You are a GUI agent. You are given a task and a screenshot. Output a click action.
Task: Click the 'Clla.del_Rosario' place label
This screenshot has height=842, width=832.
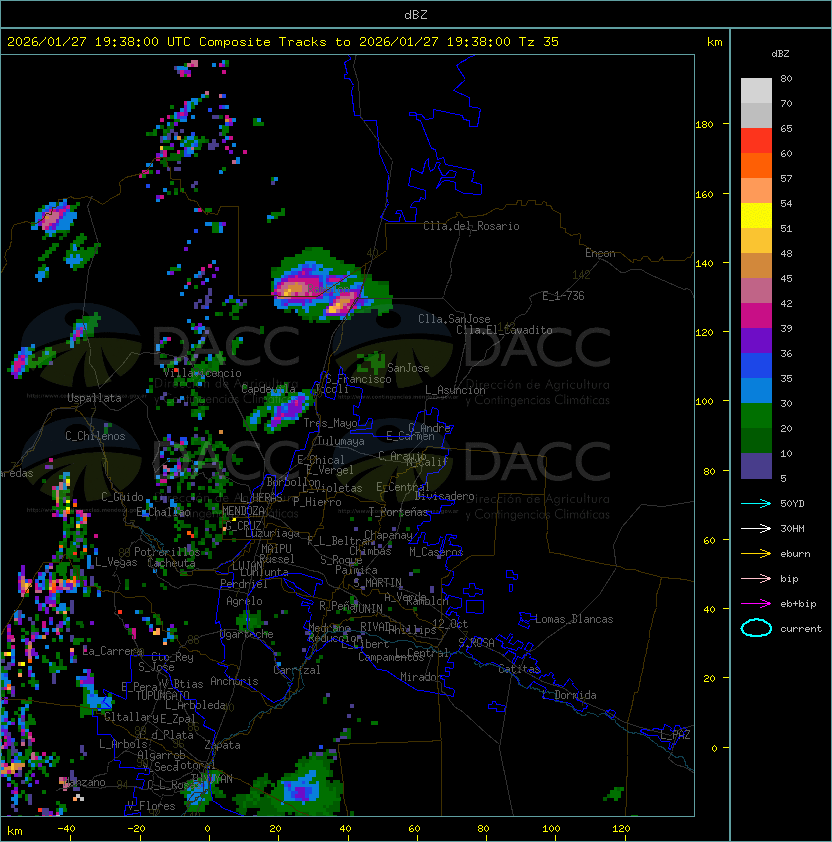pos(471,226)
